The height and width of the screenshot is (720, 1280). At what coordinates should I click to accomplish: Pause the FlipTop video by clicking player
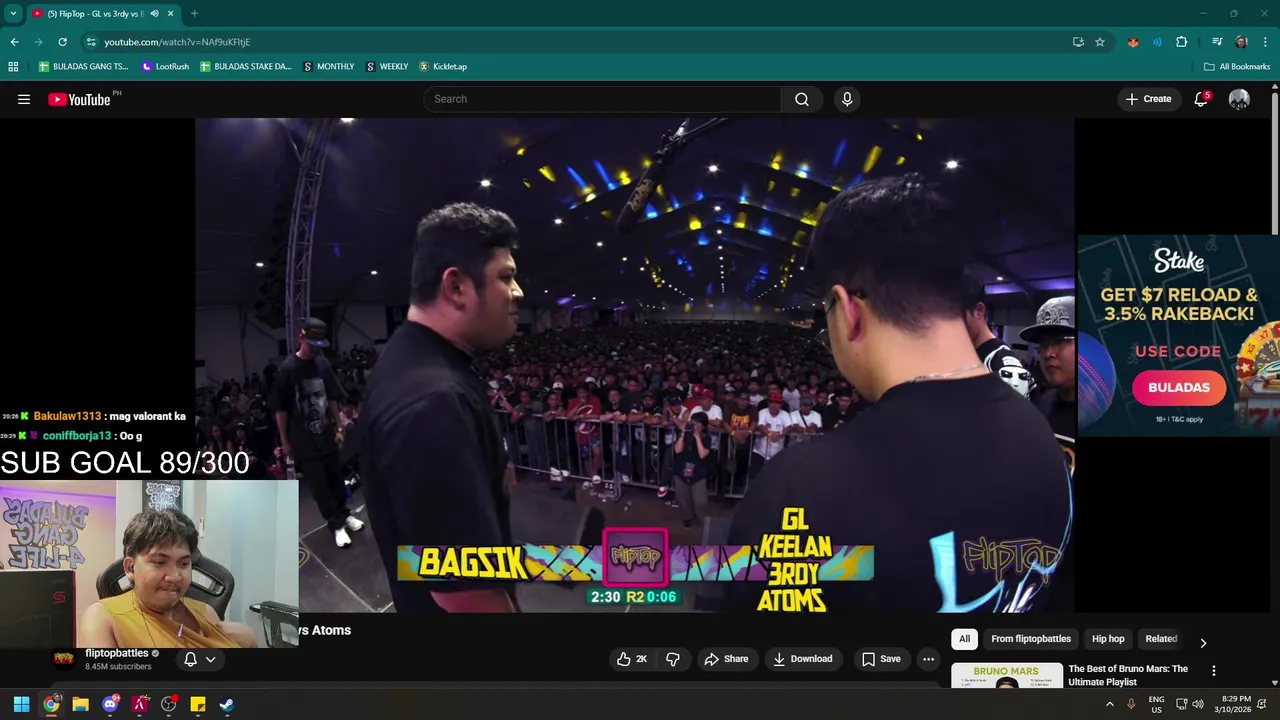634,365
